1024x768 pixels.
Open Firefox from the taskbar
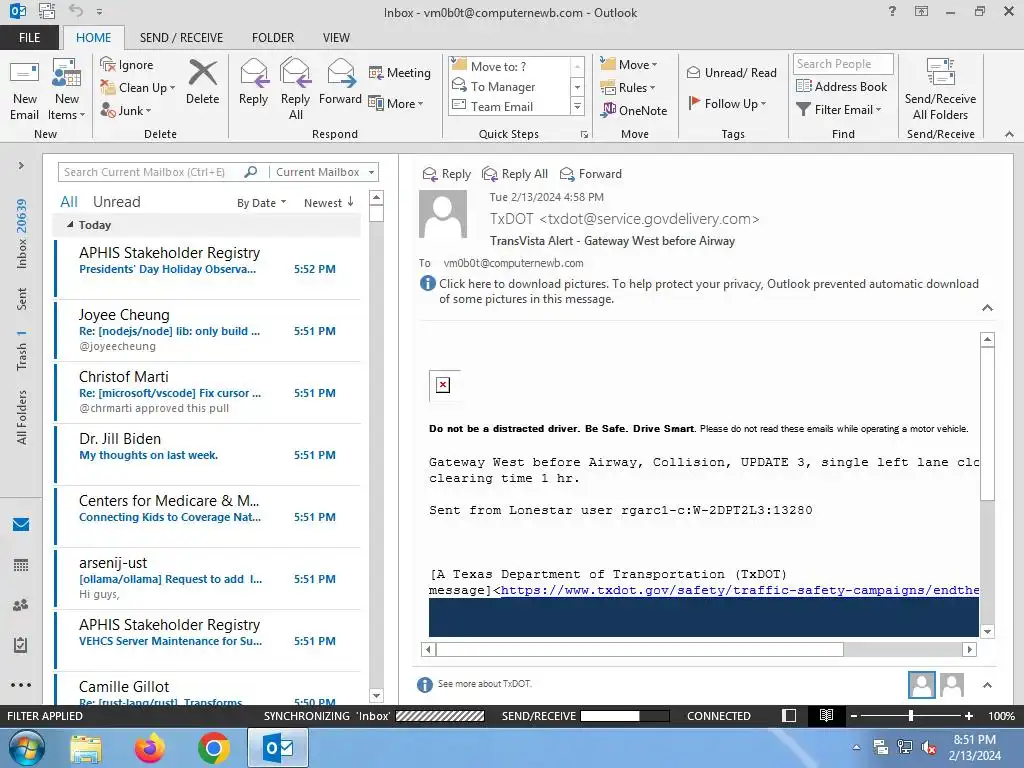point(150,748)
